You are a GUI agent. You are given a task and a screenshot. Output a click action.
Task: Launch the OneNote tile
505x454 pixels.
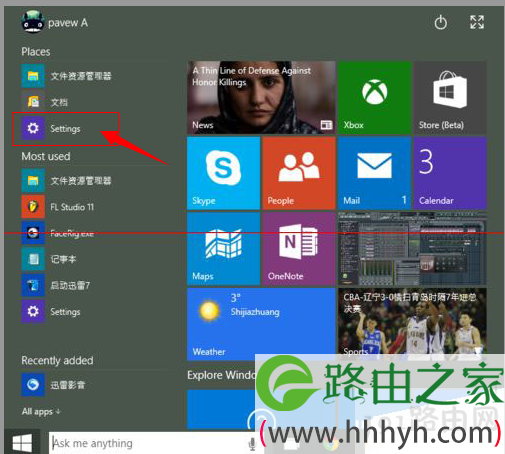point(299,249)
